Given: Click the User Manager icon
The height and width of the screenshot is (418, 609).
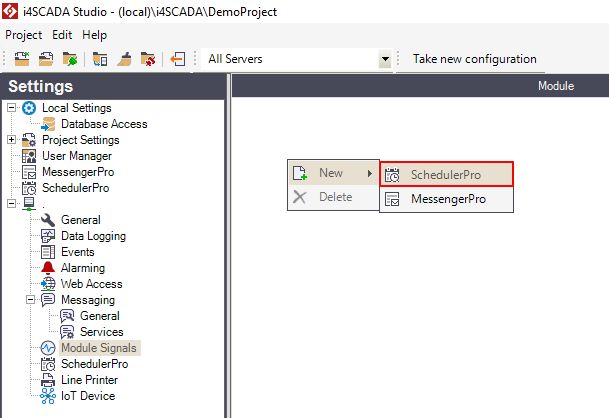Looking at the screenshot, I should coord(29,156).
